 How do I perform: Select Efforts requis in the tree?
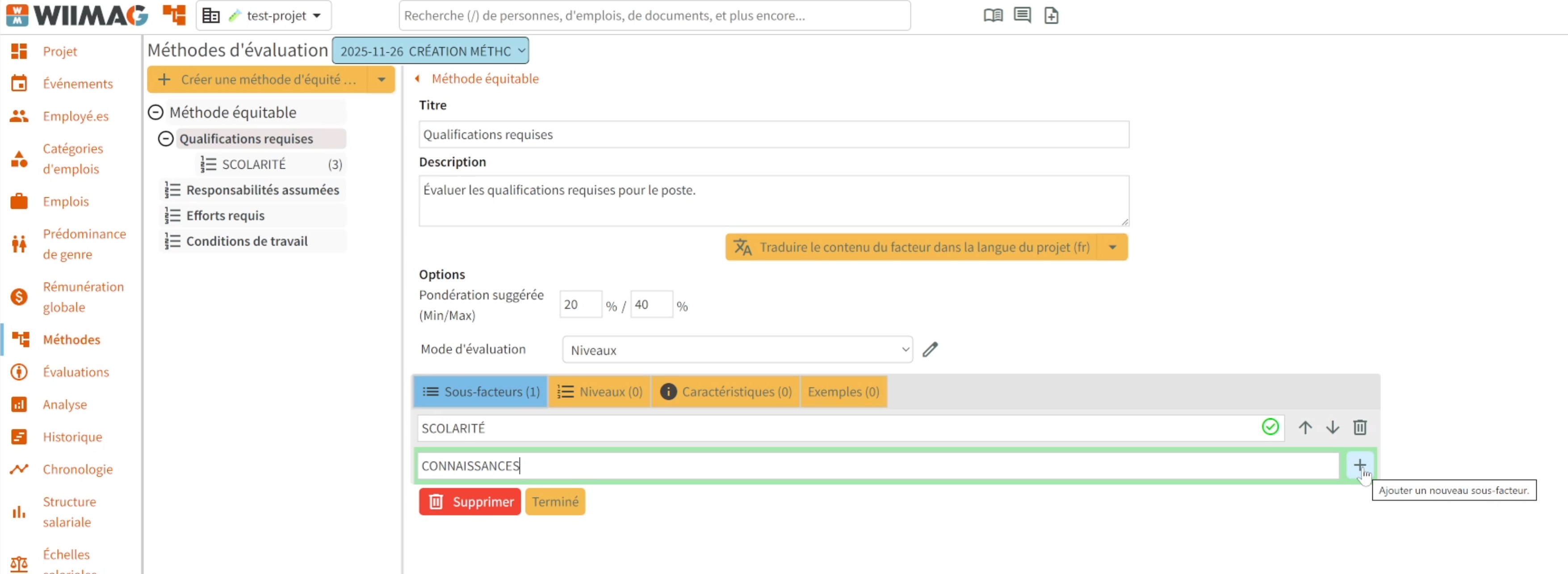click(225, 216)
